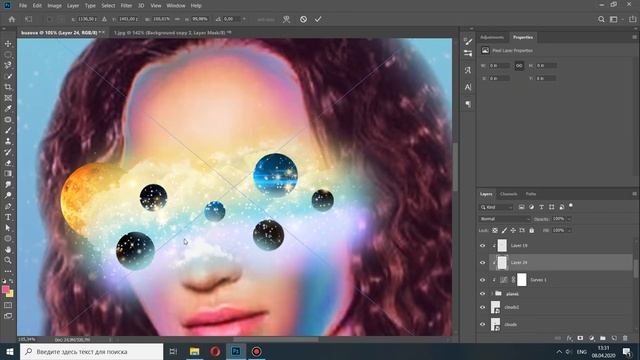
Task: Select the Dodge tool
Action: (x=8, y=195)
